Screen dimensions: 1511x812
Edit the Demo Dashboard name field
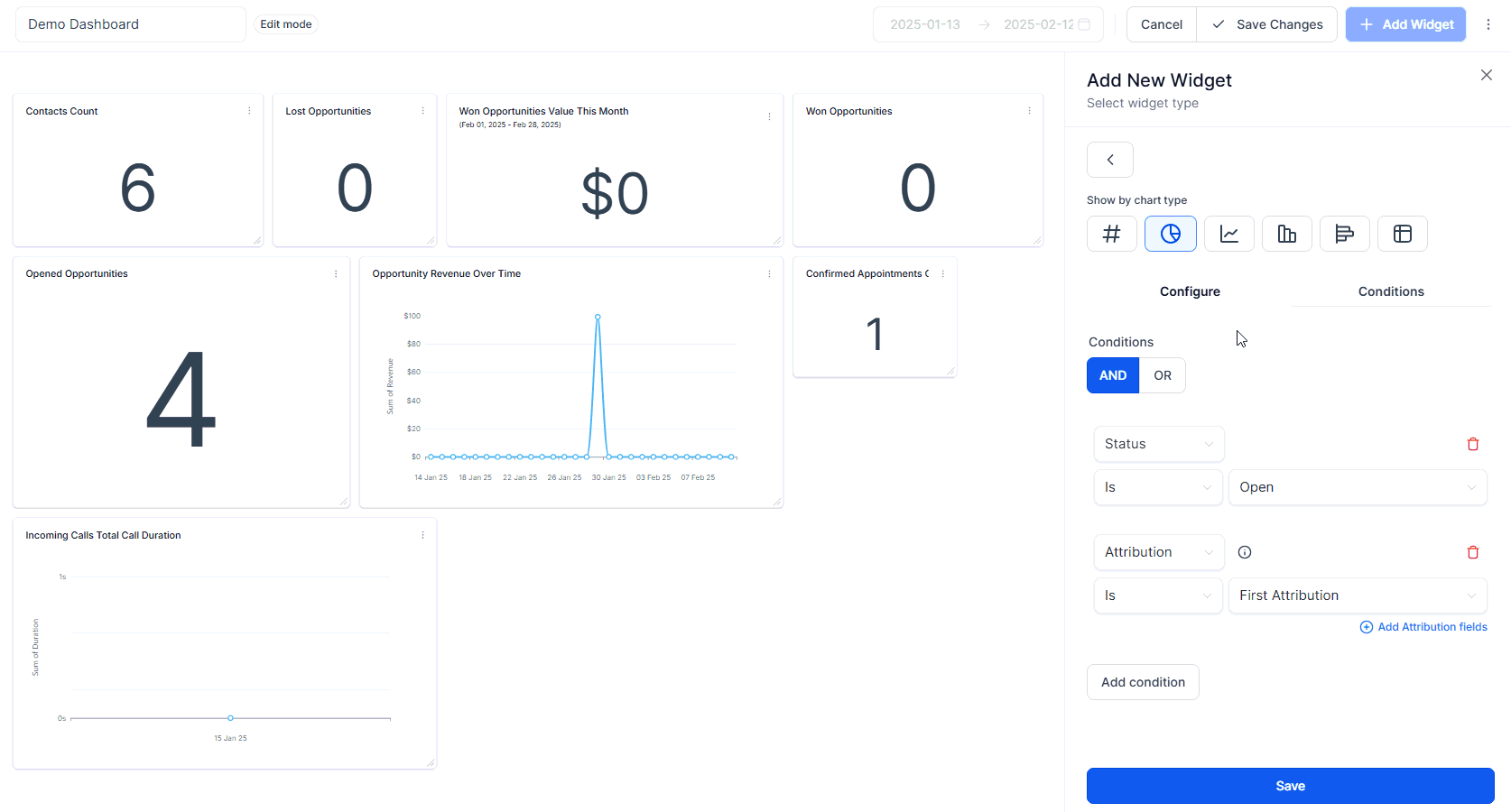tap(131, 24)
